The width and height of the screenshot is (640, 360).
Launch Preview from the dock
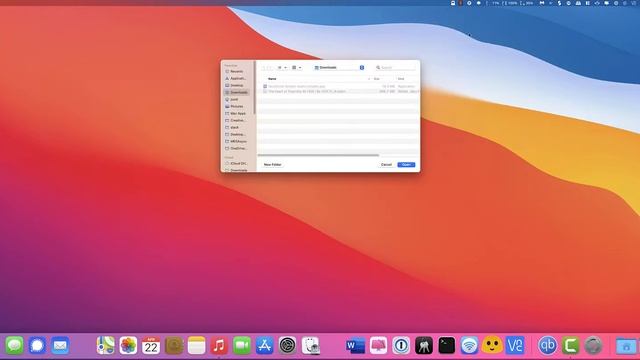click(x=310, y=346)
